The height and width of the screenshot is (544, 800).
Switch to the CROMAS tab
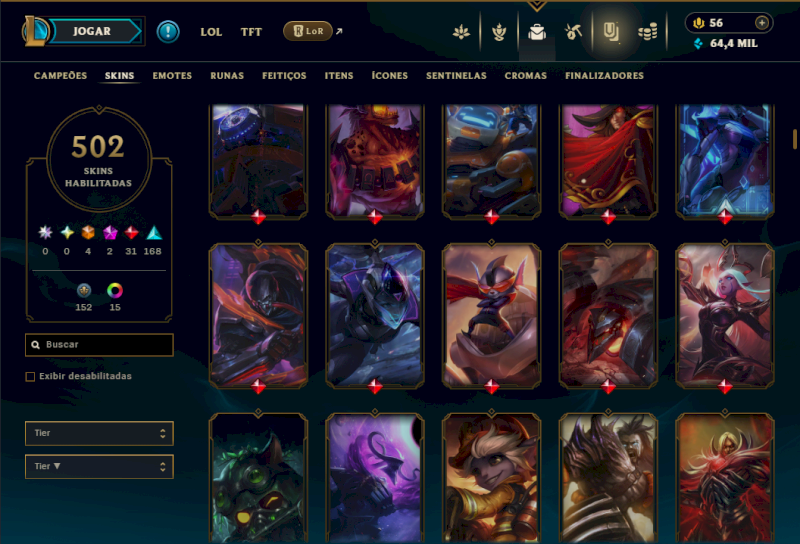(526, 76)
